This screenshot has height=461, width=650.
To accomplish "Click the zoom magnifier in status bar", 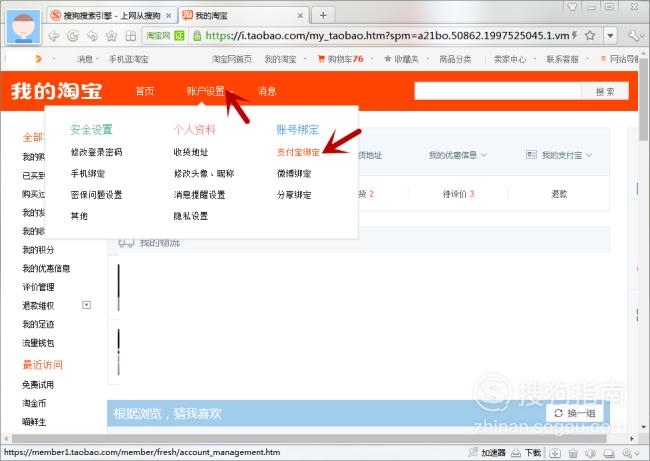I will [628, 453].
